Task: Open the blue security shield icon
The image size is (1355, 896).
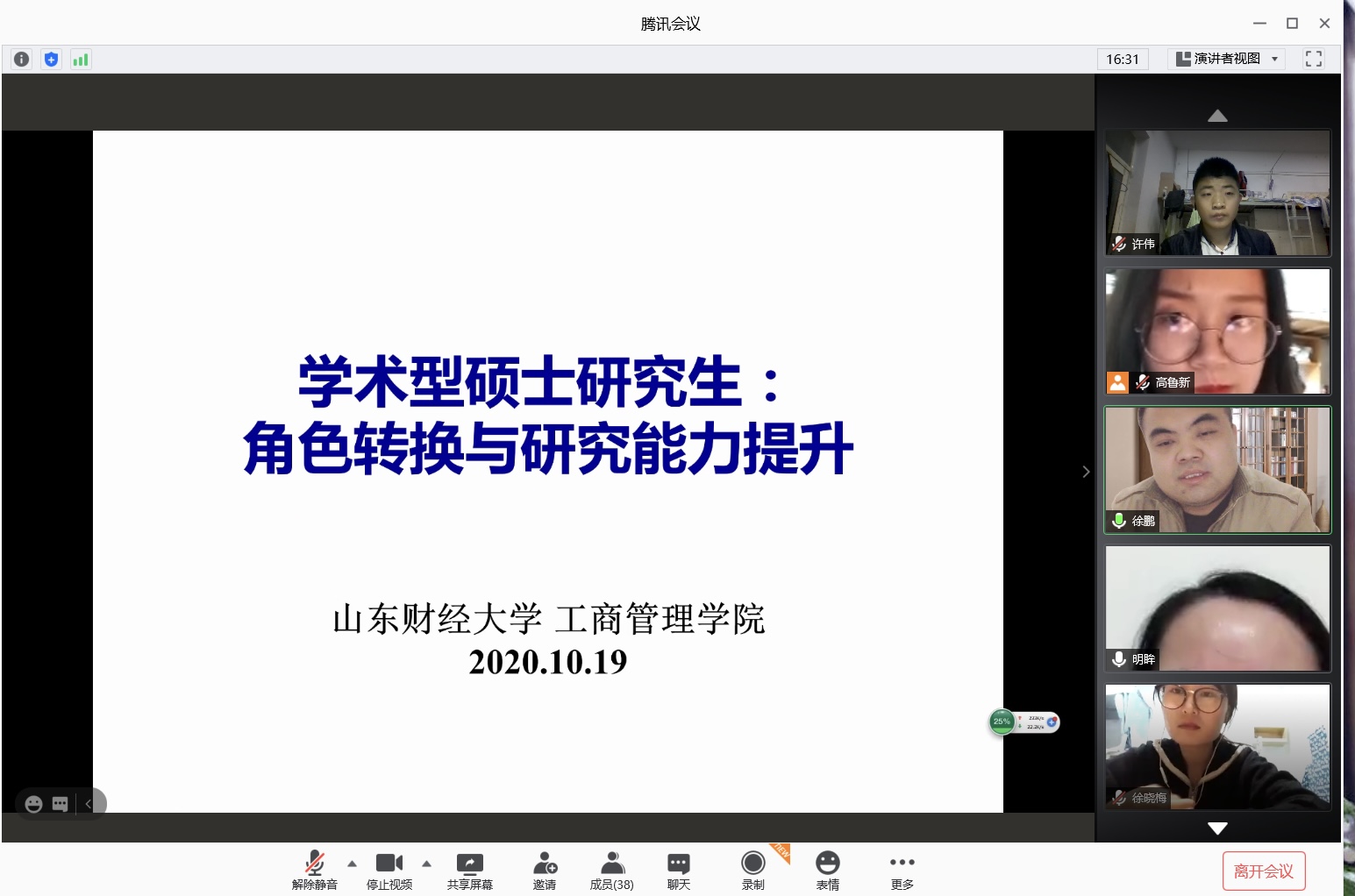Action: tap(52, 60)
